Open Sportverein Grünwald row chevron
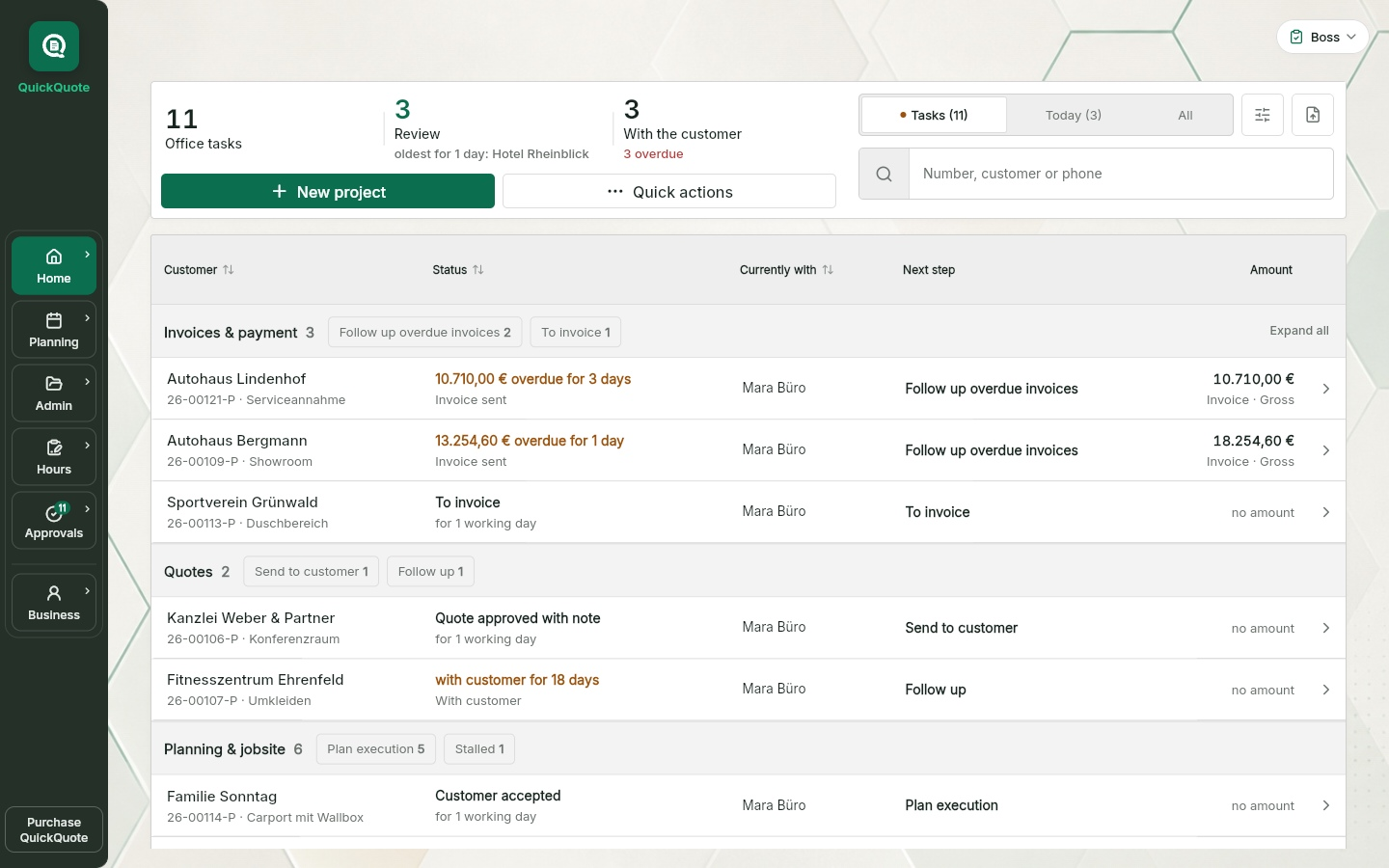 pos(1326,512)
